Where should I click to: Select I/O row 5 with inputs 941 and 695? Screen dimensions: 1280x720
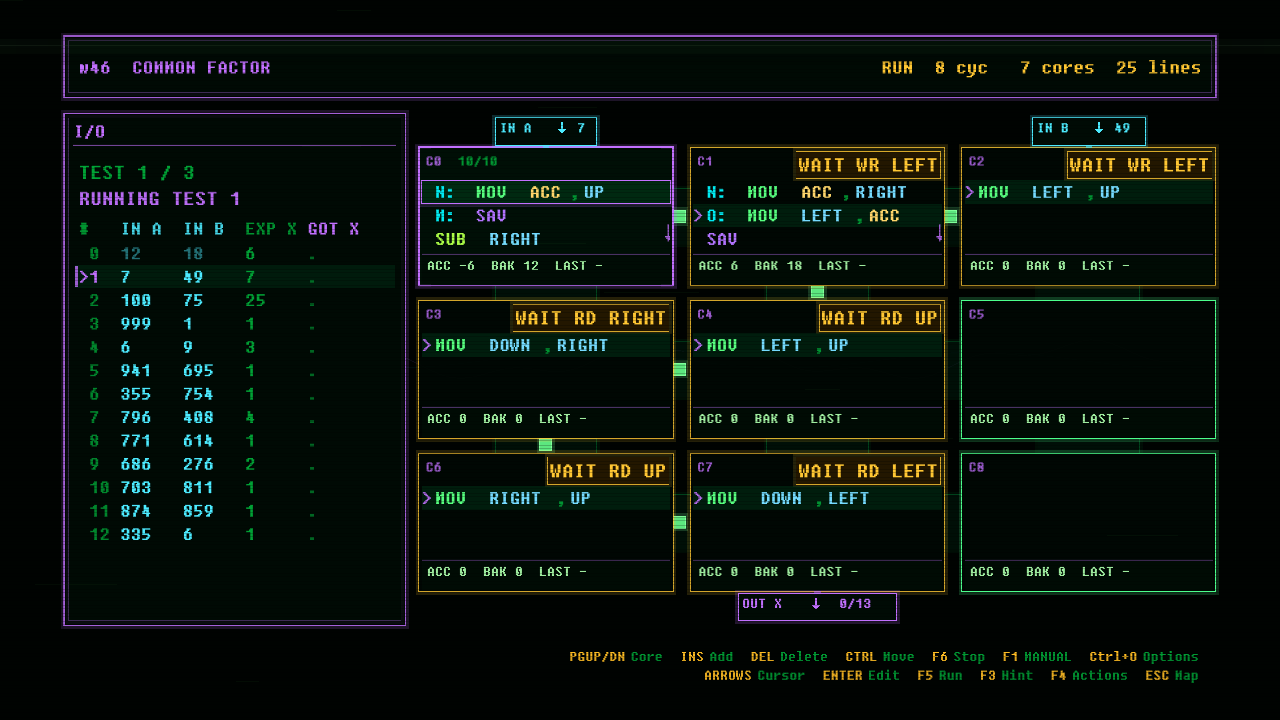pyautogui.click(x=236, y=371)
